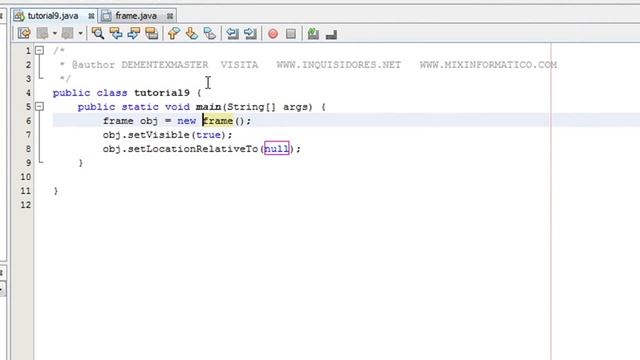This screenshot has width=640, height=360.
Task: Close the frame.java tab
Action: [x=170, y=16]
